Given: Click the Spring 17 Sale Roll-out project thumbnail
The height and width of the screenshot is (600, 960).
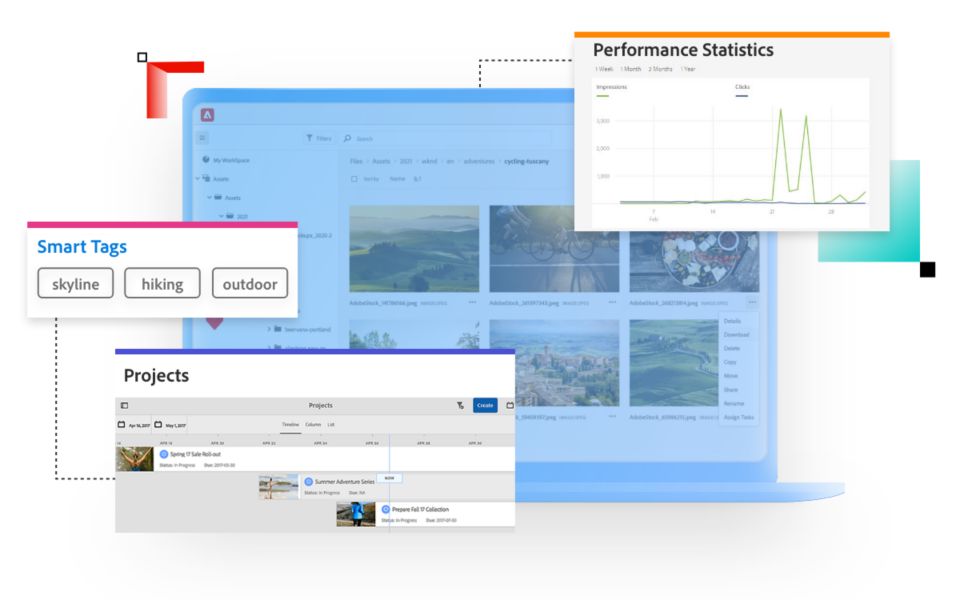Looking at the screenshot, I should [135, 459].
